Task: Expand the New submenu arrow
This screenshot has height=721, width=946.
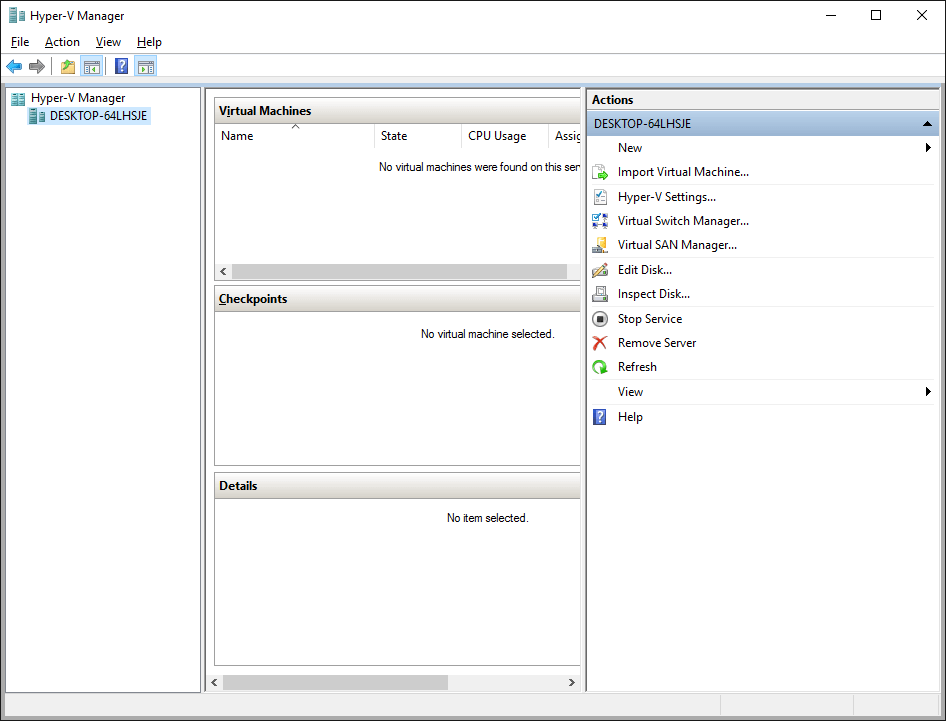Action: [928, 148]
